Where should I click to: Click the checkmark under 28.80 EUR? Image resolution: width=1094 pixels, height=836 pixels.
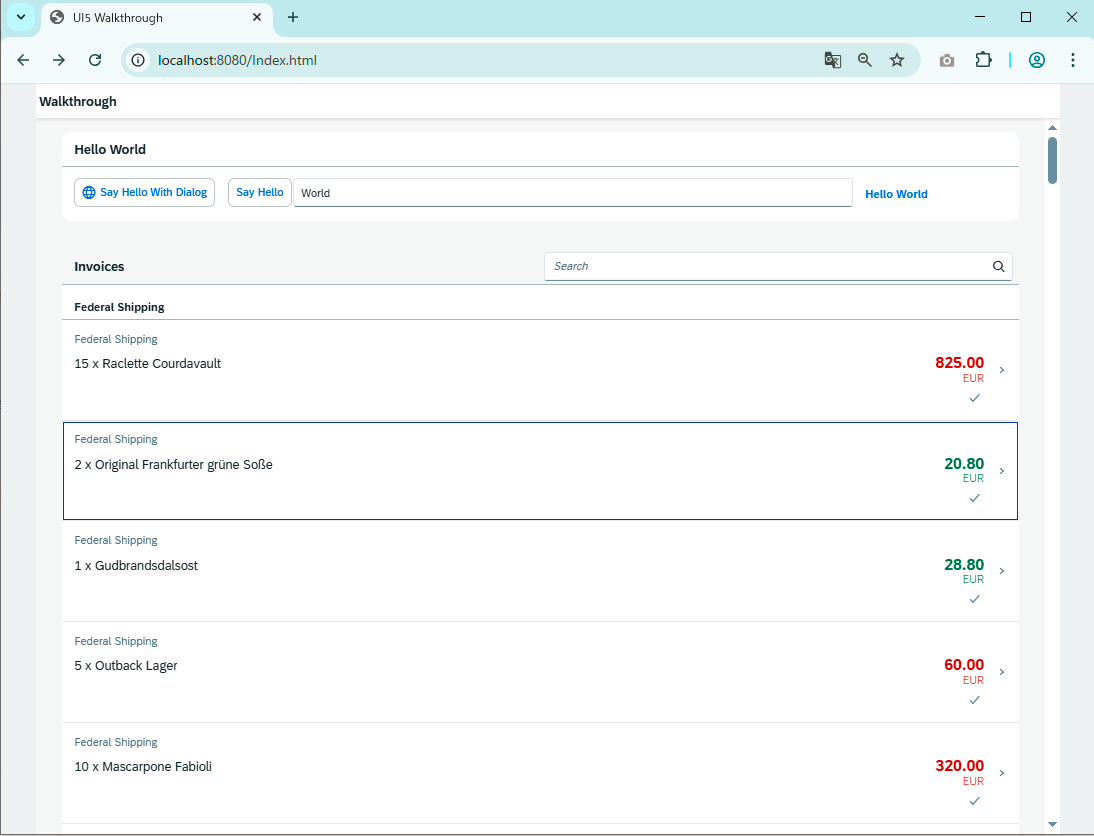coord(975,599)
